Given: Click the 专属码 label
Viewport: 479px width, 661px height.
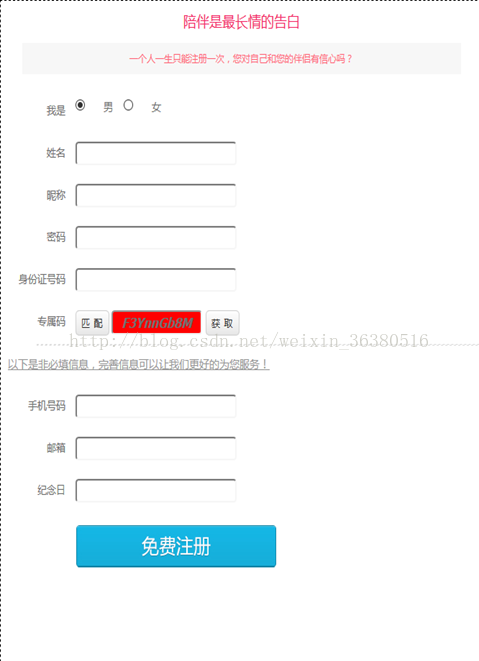Looking at the screenshot, I should pos(51,322).
